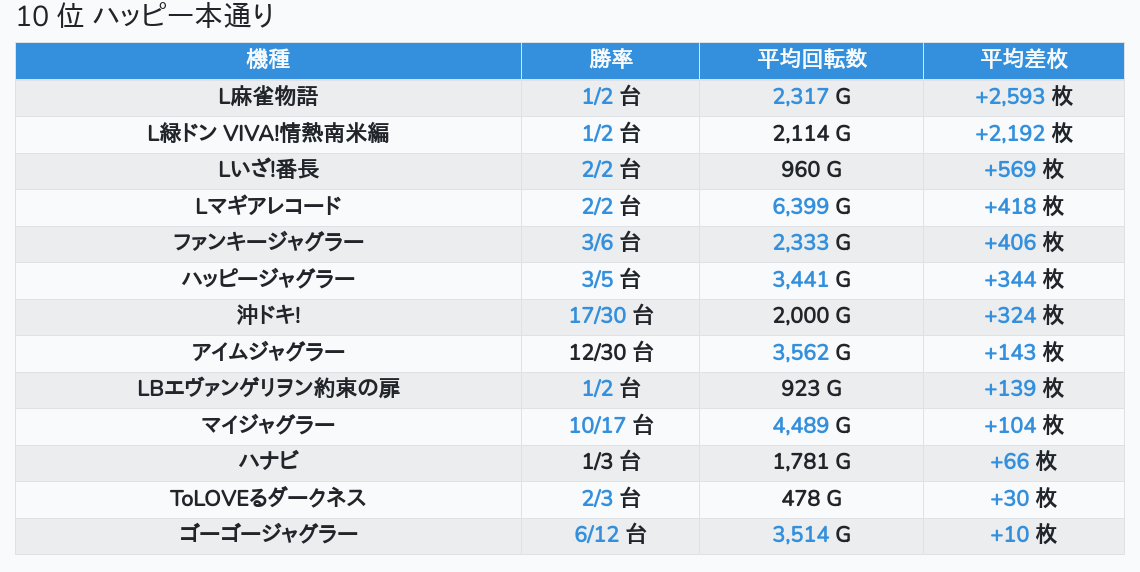This screenshot has height=572, width=1140.
Task: Click ゴーゴージャグラー win rate 6/12
Action: coord(596,534)
